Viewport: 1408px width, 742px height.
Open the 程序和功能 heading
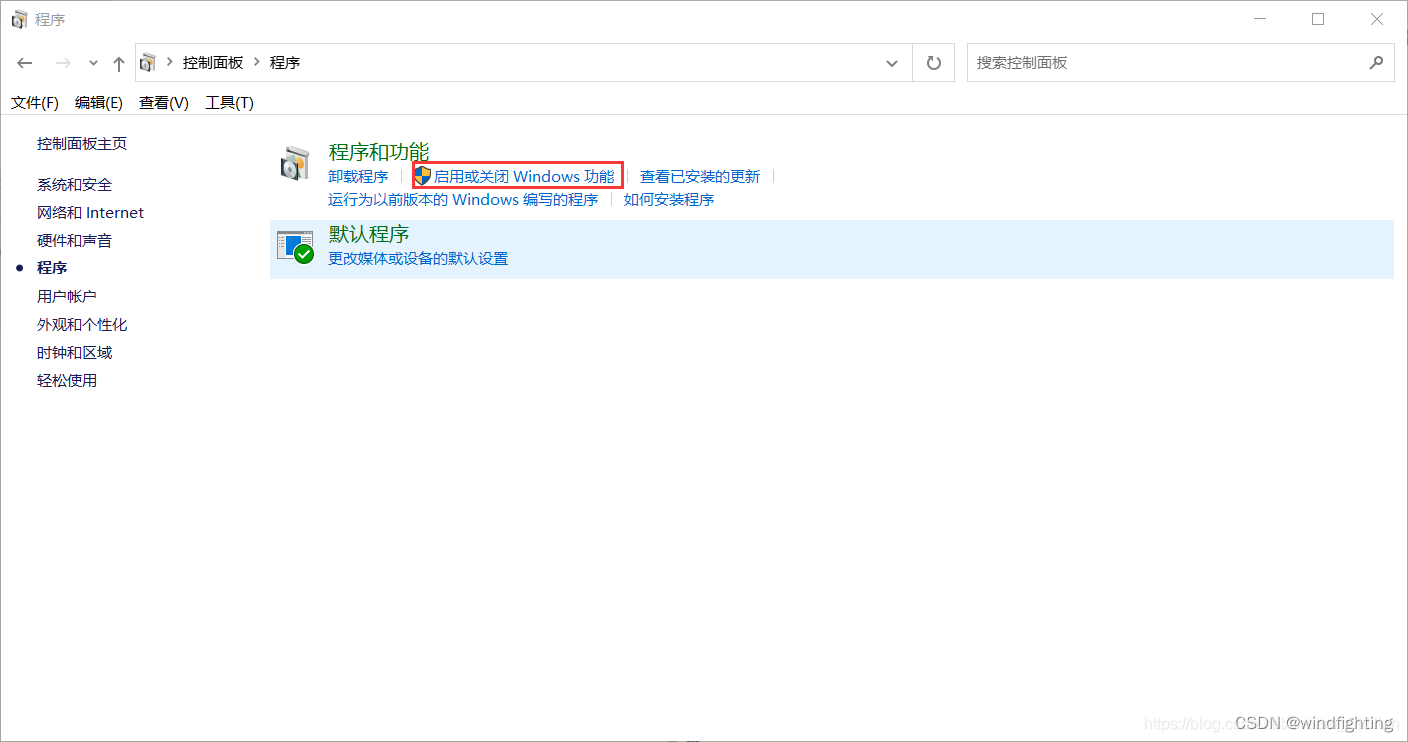click(379, 151)
